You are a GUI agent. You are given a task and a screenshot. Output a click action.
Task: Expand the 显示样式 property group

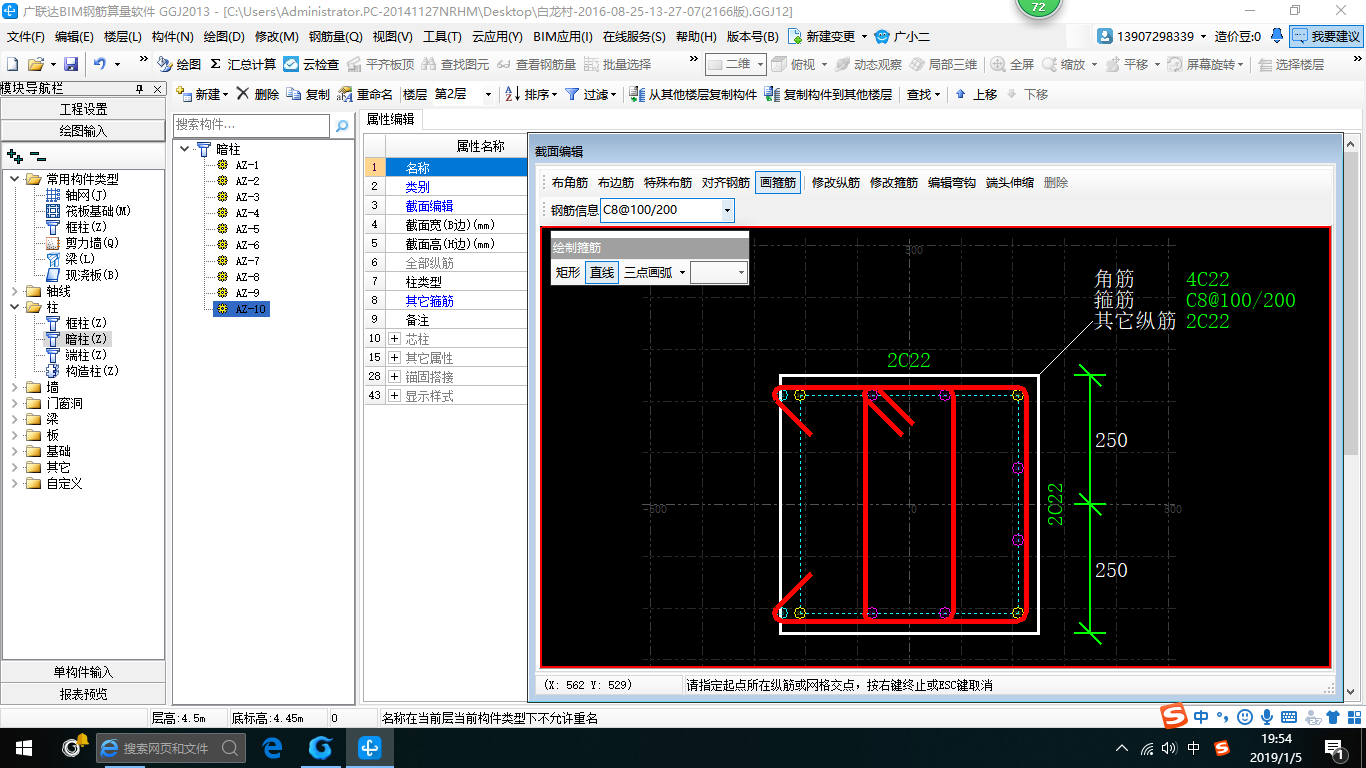click(x=394, y=396)
